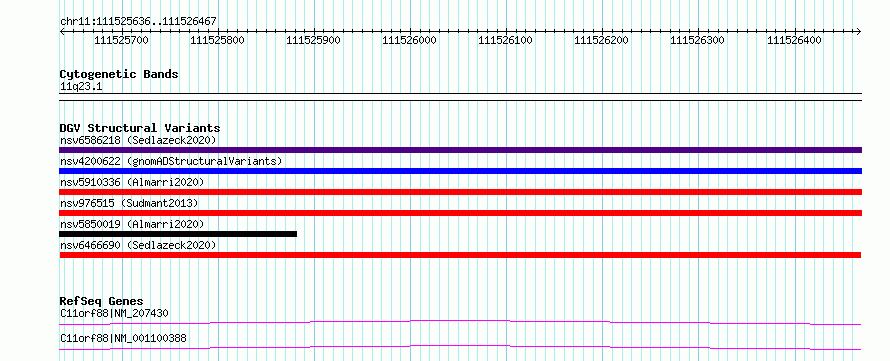Click ruler position 111525700
The image size is (890, 361).
click(121, 40)
